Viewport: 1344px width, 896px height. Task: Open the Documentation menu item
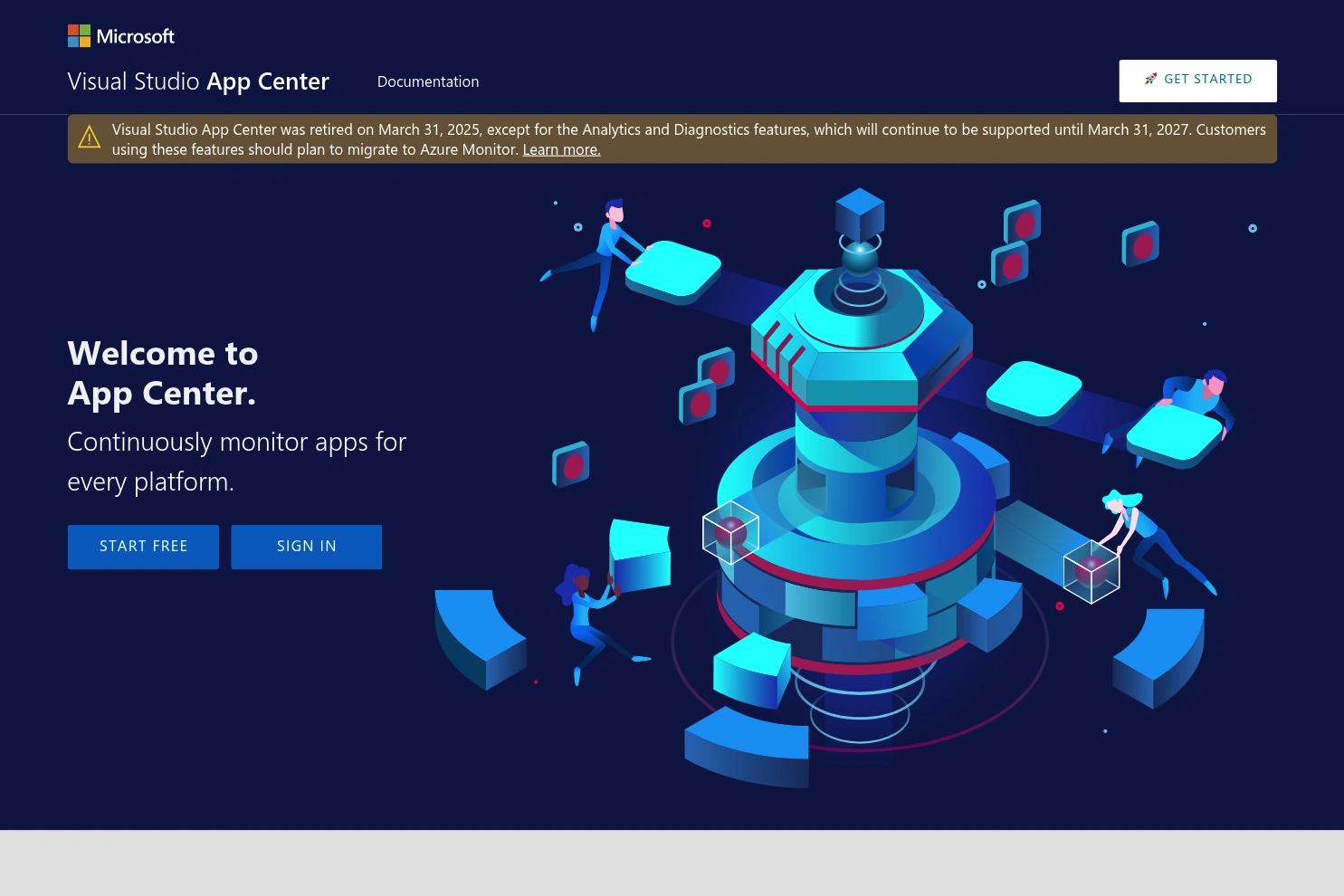pos(428,81)
